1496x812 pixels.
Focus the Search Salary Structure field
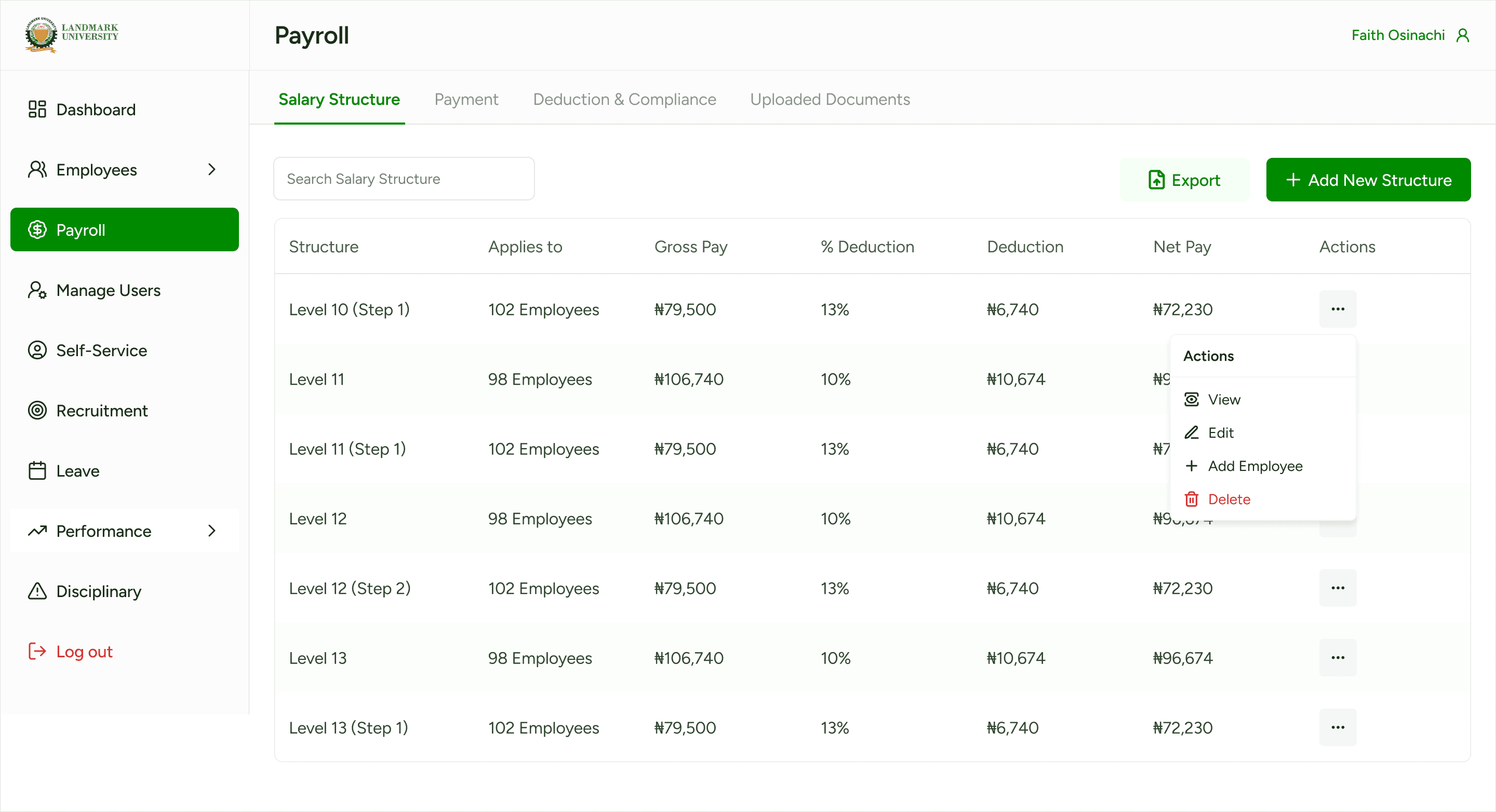pyautogui.click(x=404, y=179)
